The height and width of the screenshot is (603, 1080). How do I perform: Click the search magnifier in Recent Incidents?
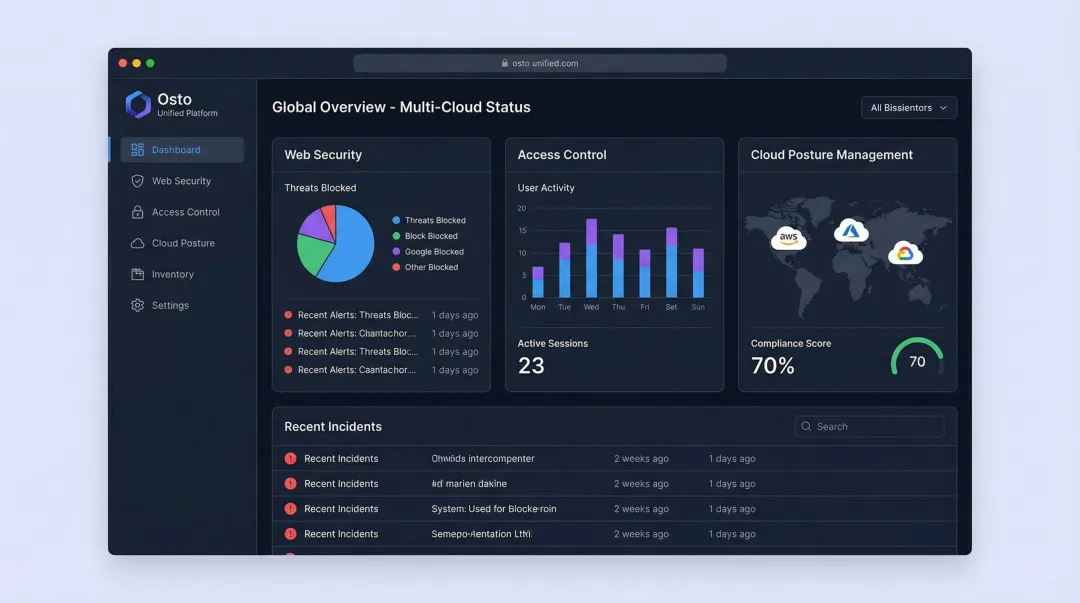tap(805, 426)
